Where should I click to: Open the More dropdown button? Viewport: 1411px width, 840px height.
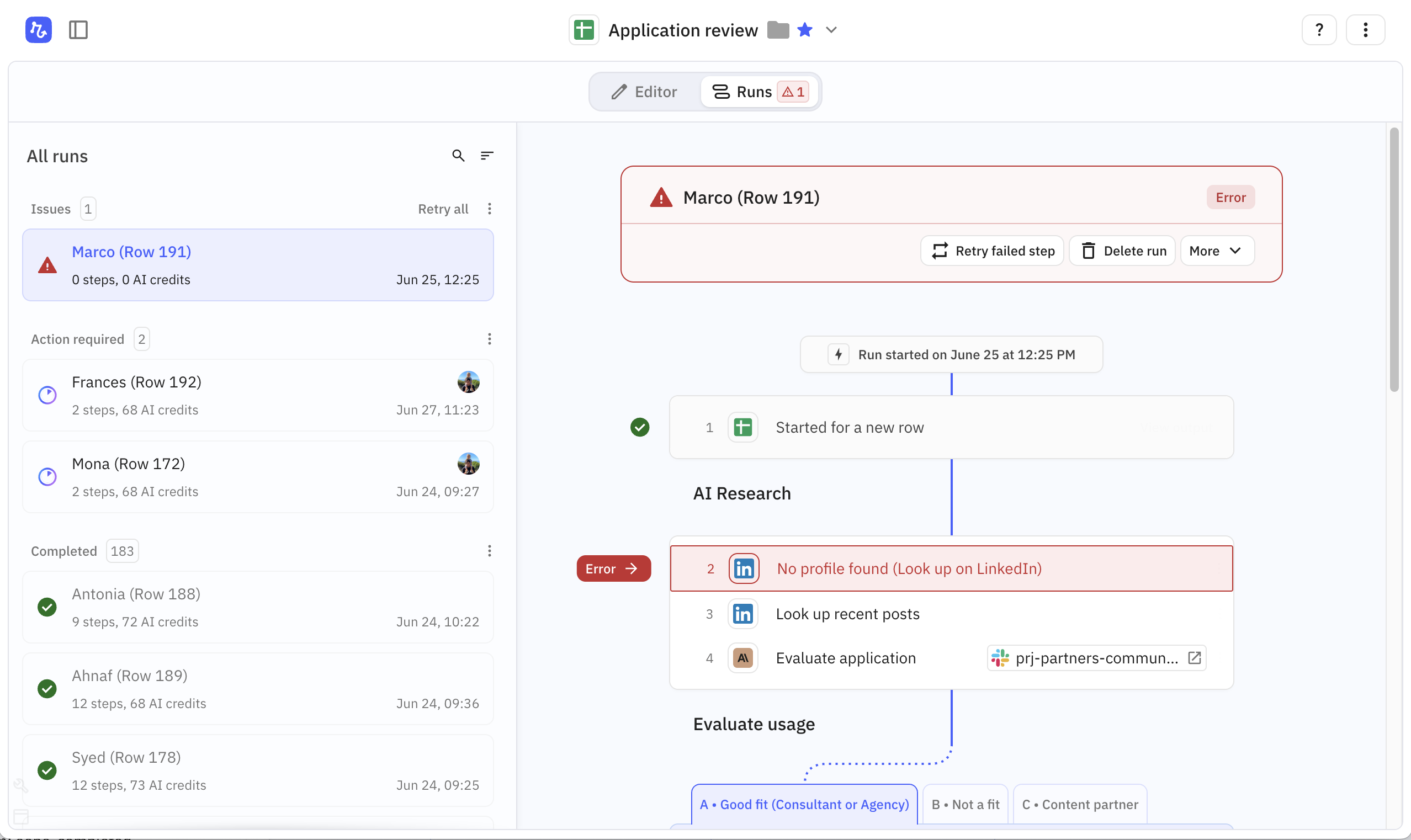click(1216, 251)
